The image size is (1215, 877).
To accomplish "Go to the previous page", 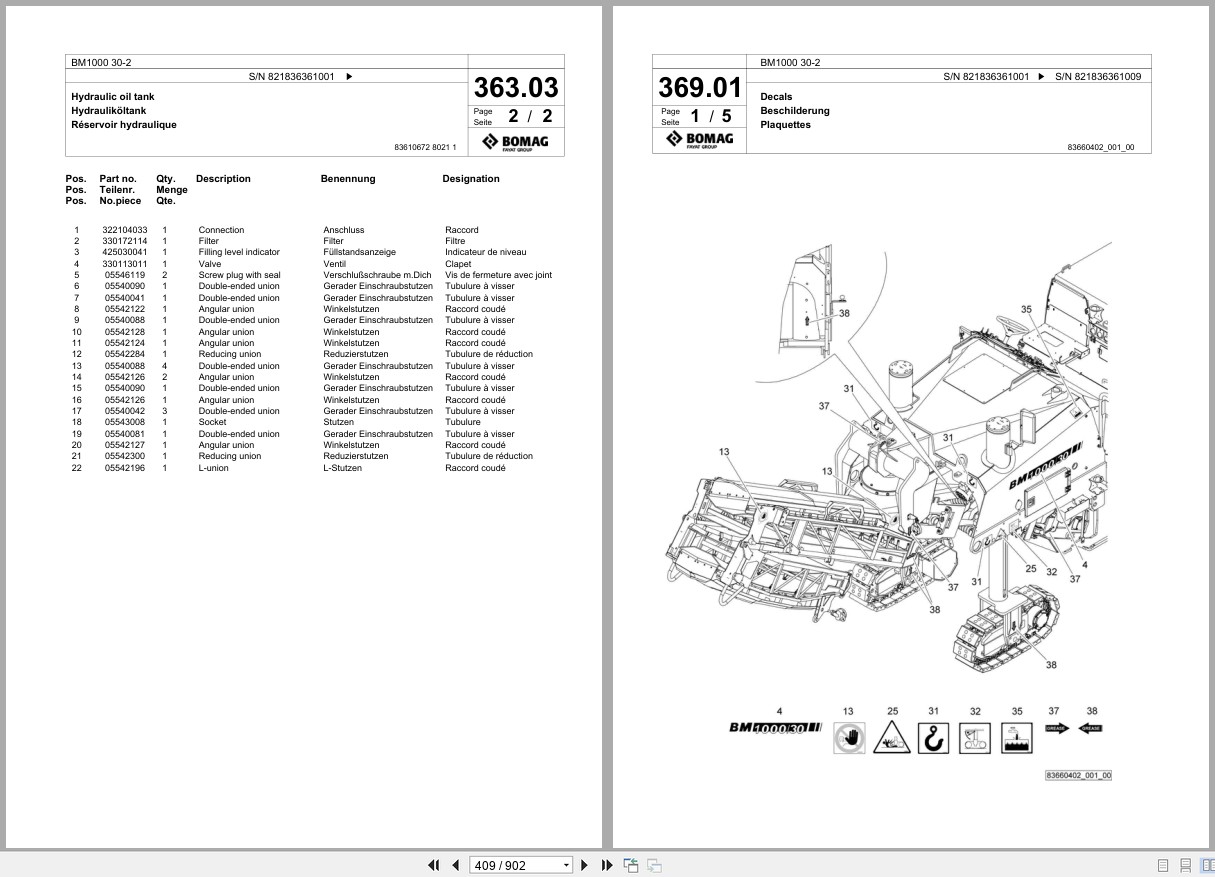I will pos(456,865).
